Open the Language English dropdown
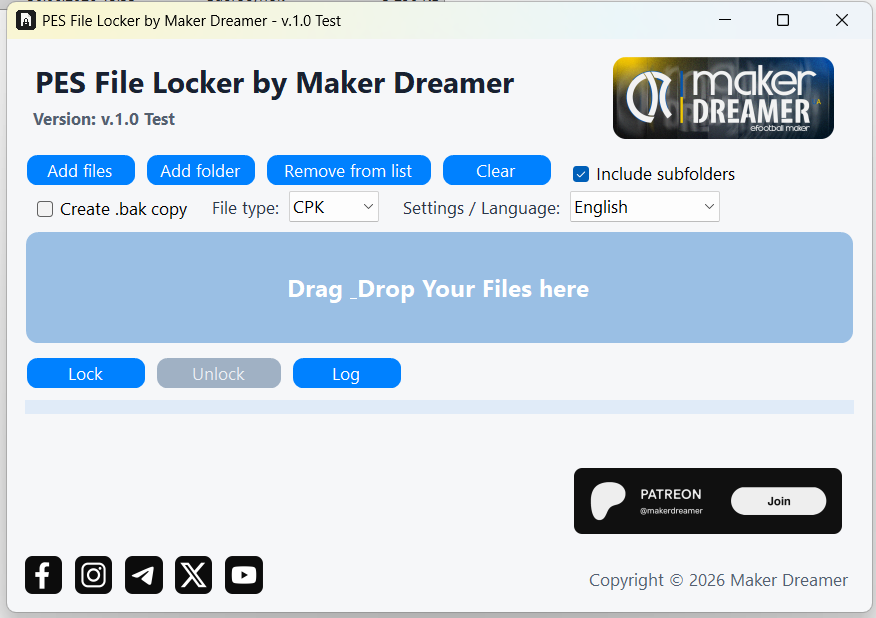The width and height of the screenshot is (876, 618). [645, 207]
